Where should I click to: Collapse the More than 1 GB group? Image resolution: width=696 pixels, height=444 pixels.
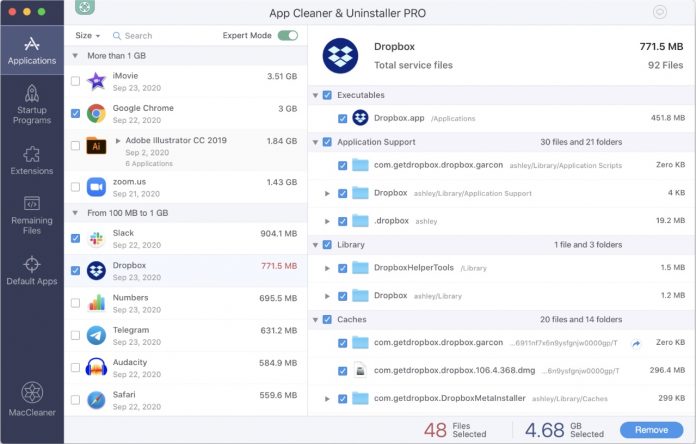tap(75, 56)
